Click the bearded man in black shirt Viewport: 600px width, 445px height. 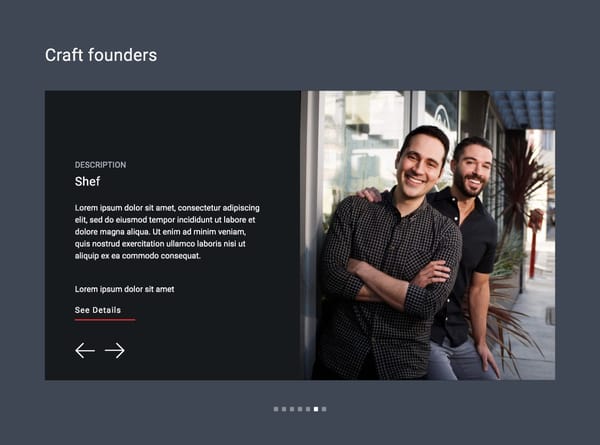pyautogui.click(x=469, y=253)
